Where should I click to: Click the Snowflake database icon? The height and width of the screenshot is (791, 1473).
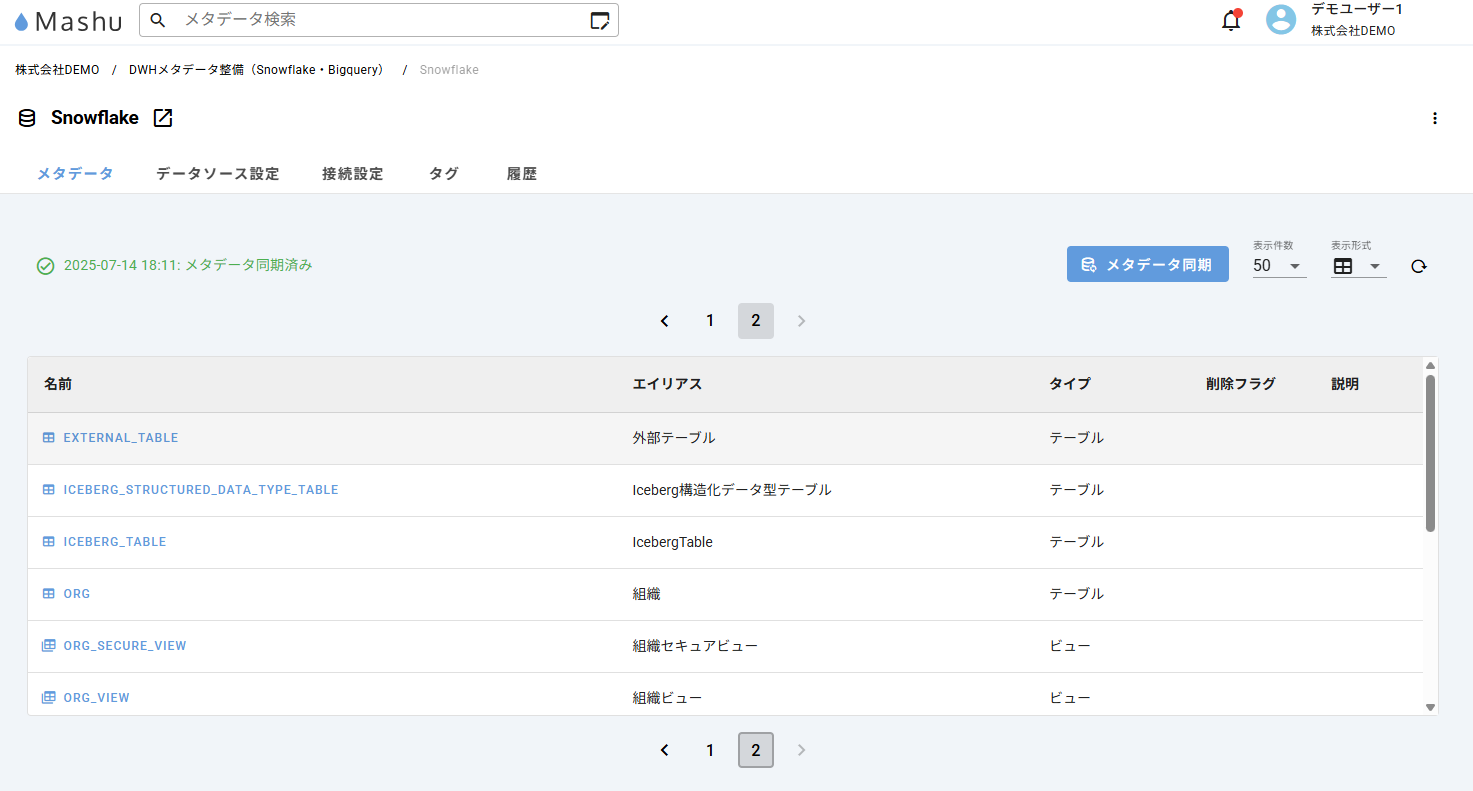click(27, 118)
